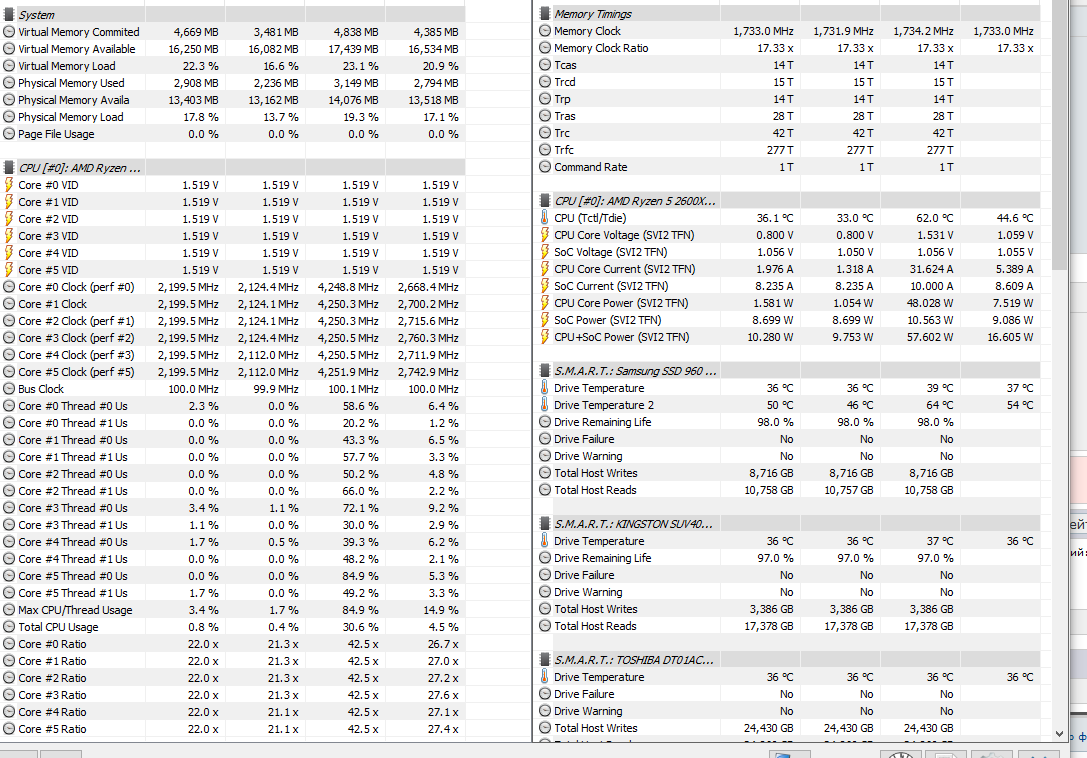Select the Core #1 Clock row label
Image resolution: width=1087 pixels, height=758 pixels.
click(53, 304)
